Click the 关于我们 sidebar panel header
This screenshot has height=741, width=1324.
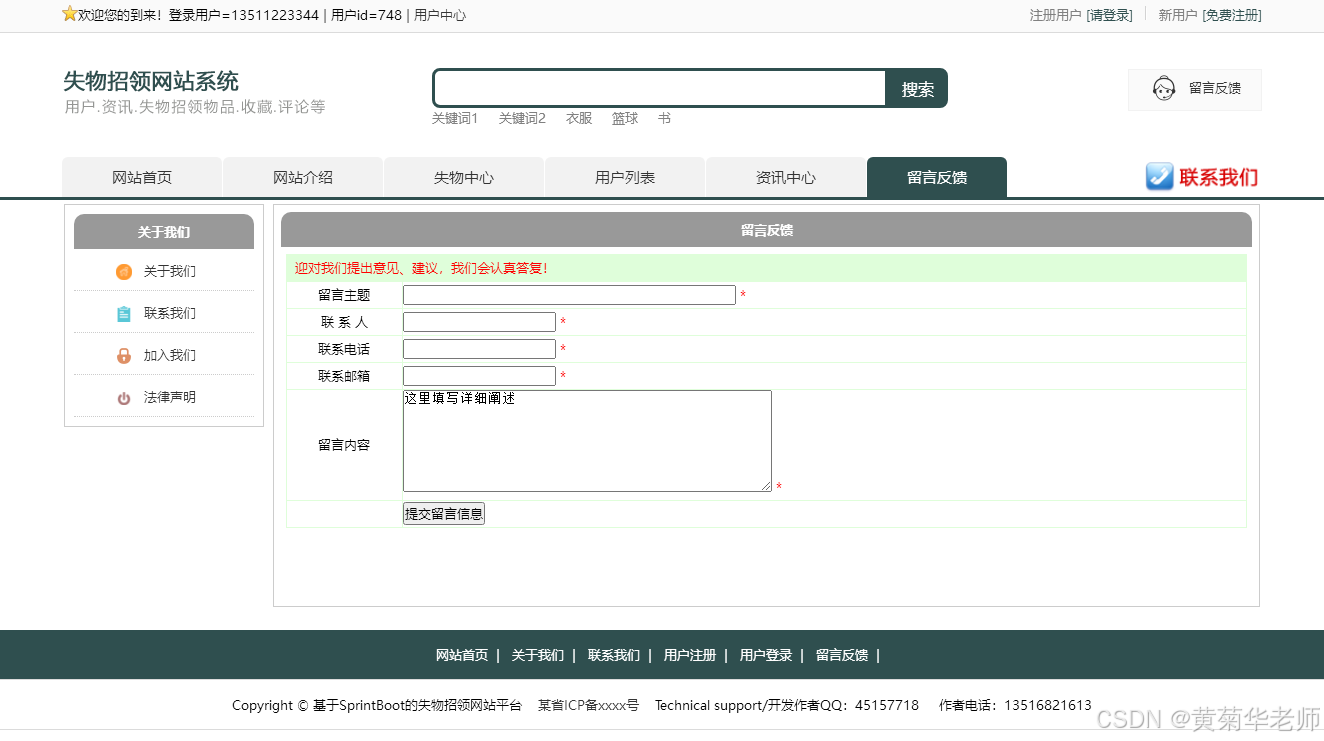[x=164, y=232]
